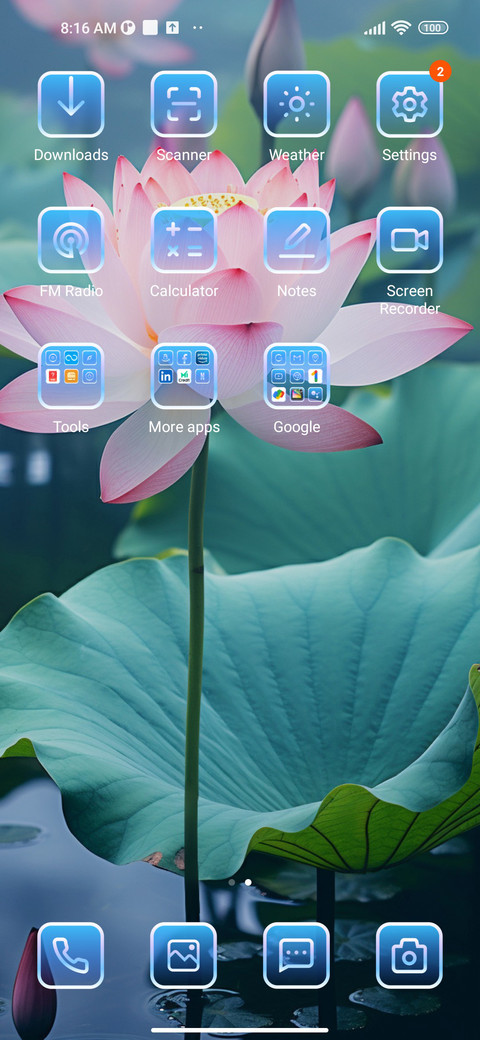Screen dimensions: 480x1040
Task: Launch the Camera app in dock
Action: click(409, 956)
